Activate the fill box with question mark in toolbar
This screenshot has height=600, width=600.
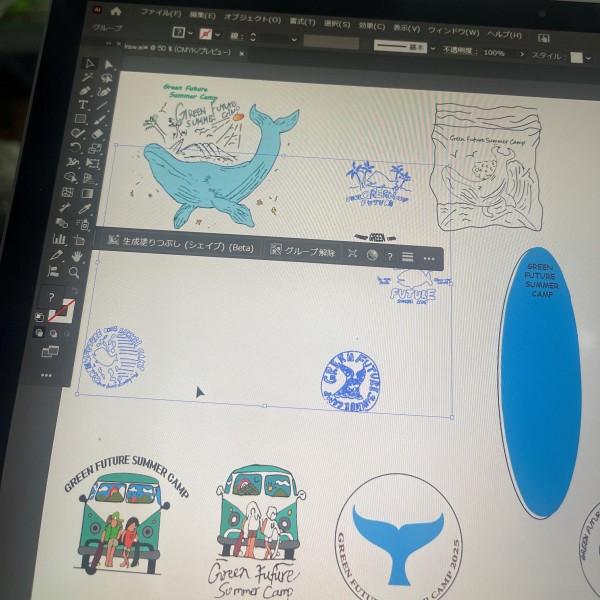point(52,297)
